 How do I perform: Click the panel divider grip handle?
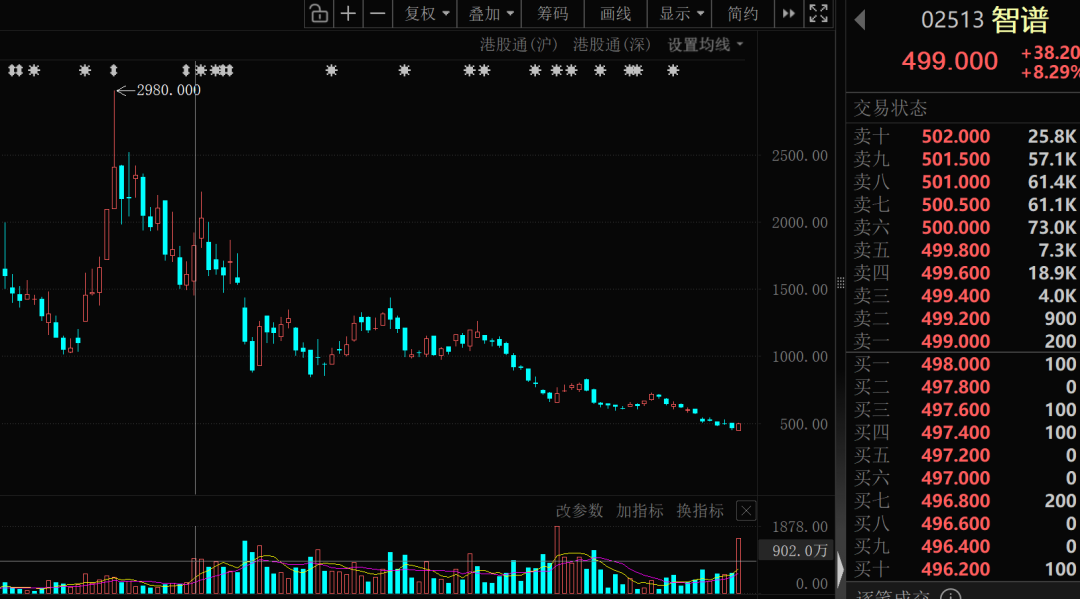pyautogui.click(x=840, y=283)
